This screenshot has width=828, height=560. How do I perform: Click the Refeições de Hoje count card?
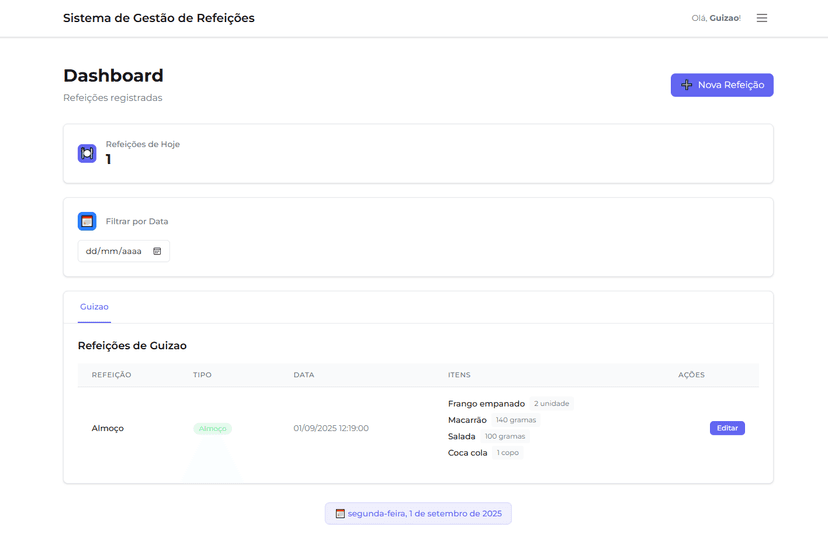418,153
